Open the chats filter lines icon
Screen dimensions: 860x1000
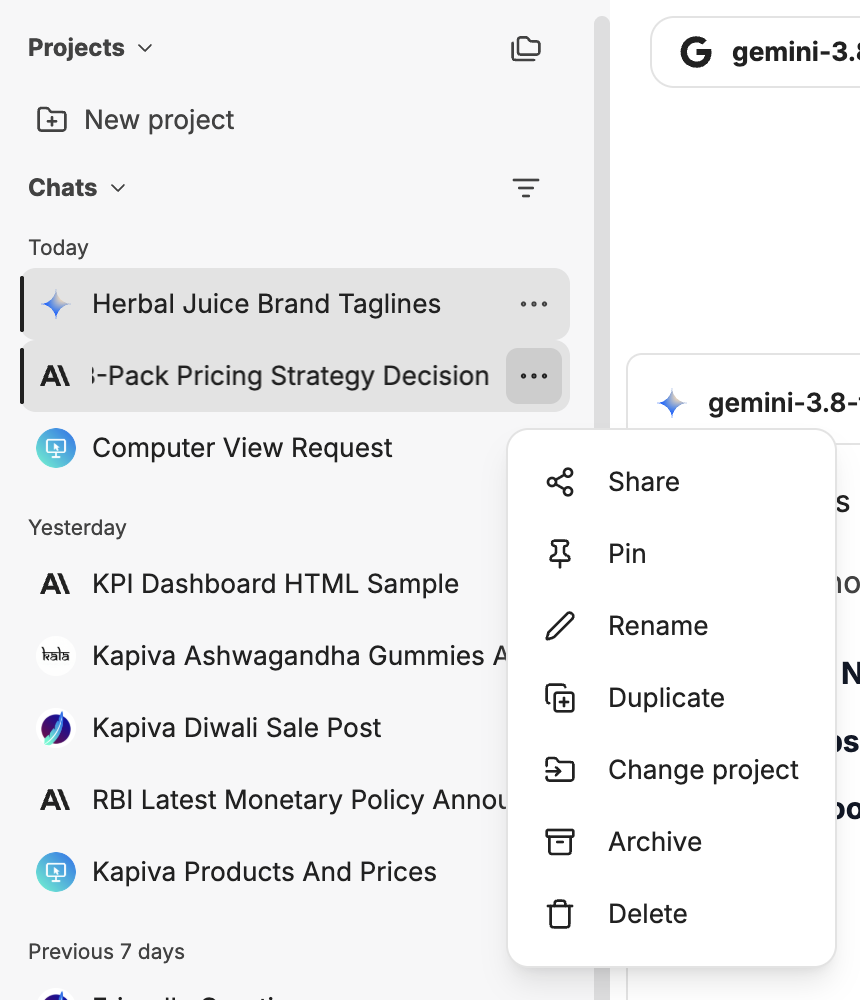pyautogui.click(x=526, y=188)
